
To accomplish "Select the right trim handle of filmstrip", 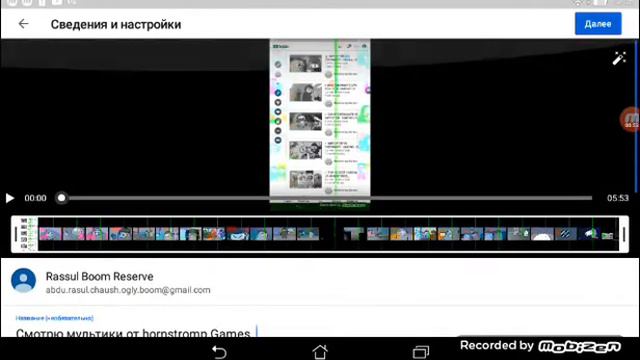I will (x=624, y=234).
